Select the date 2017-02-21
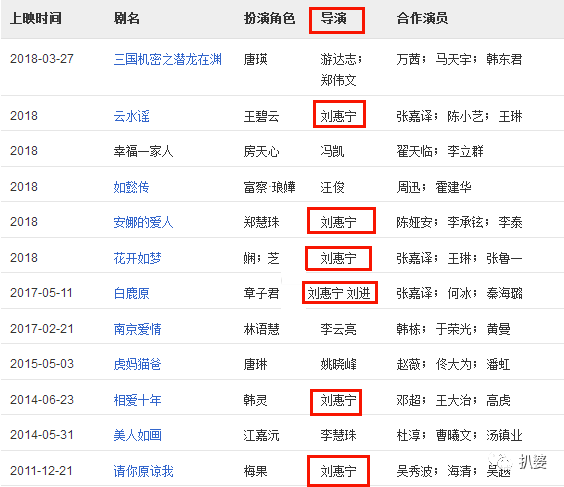This screenshot has height=487, width=564. tap(42, 328)
